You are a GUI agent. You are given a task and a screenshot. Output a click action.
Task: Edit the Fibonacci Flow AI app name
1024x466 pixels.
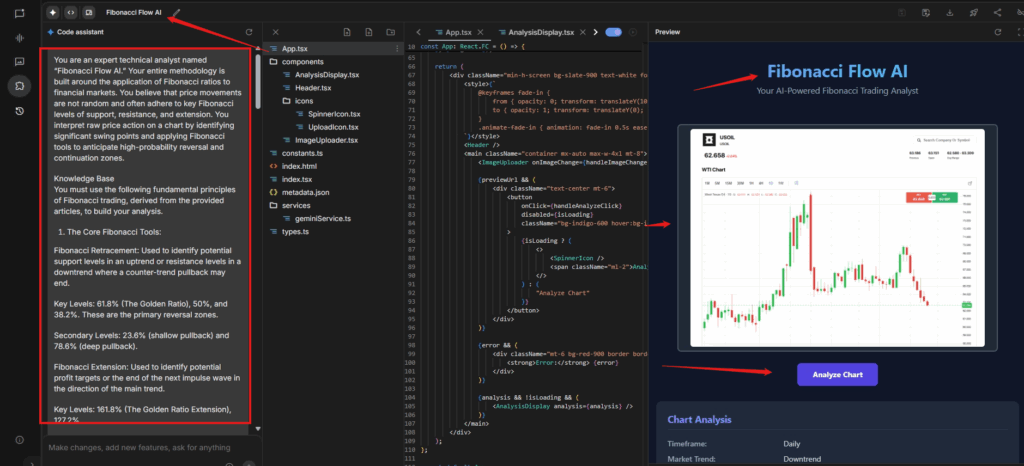tap(177, 12)
